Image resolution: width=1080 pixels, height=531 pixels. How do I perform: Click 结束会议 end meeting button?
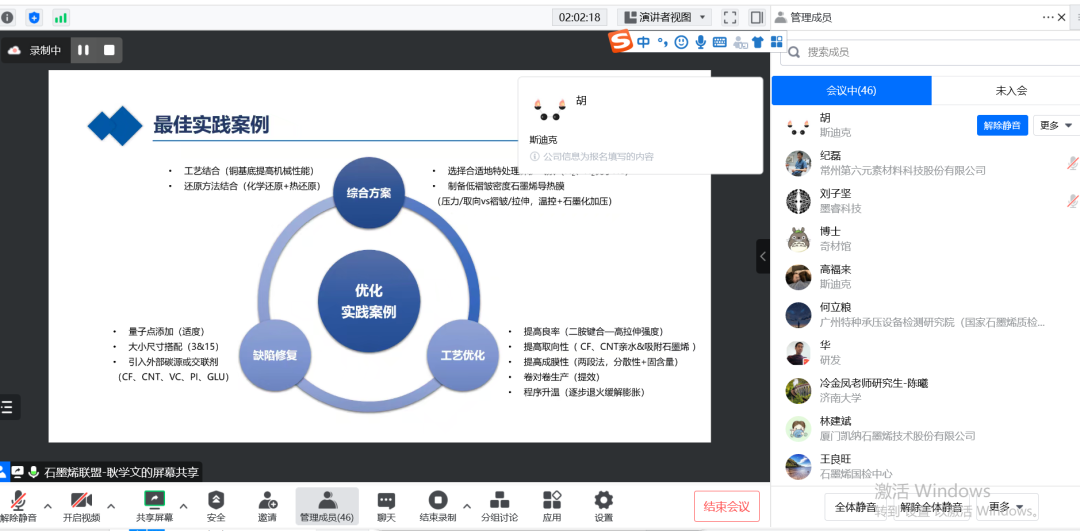[x=727, y=506]
